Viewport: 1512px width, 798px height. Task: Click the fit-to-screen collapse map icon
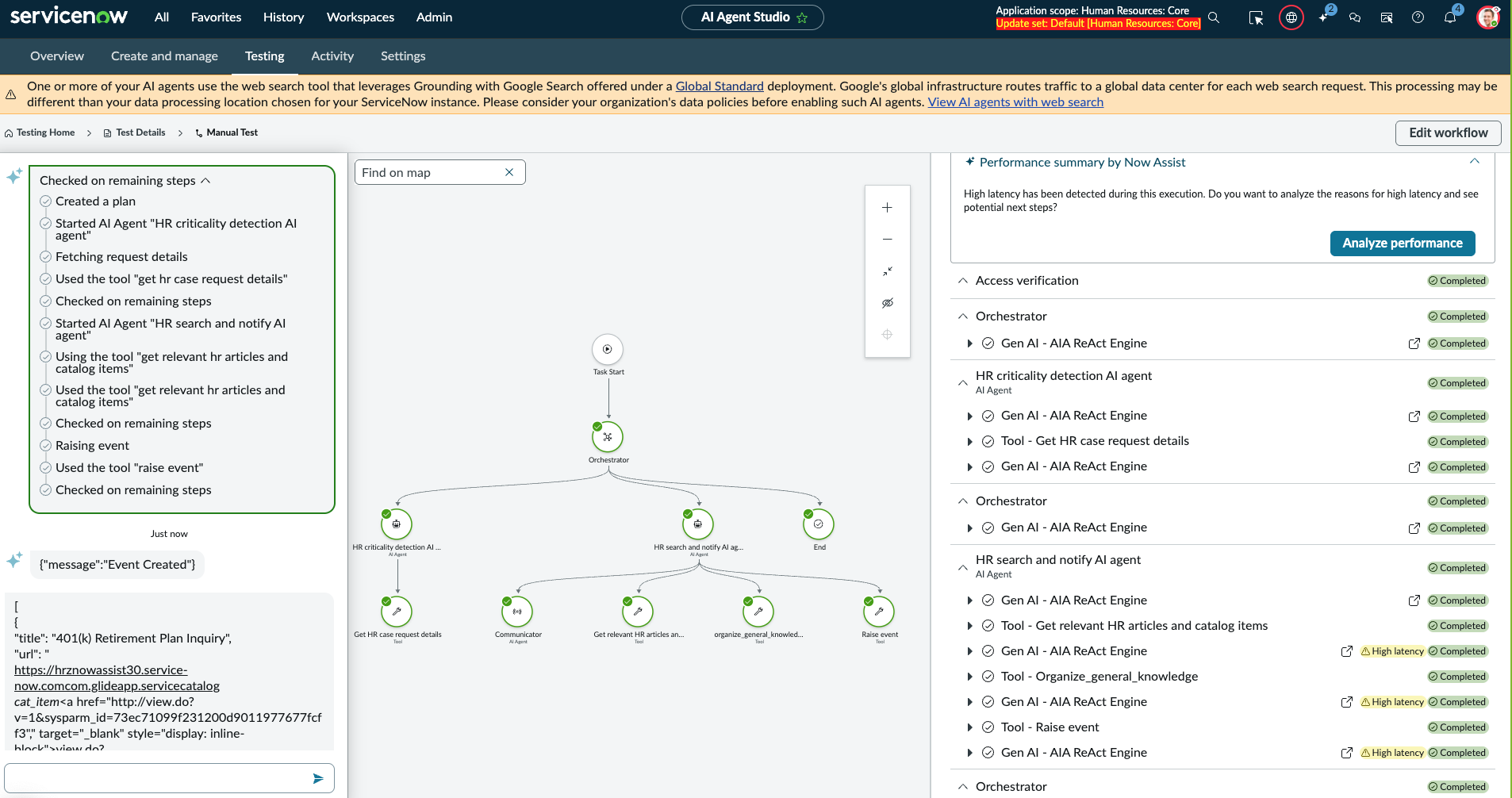pos(887,271)
